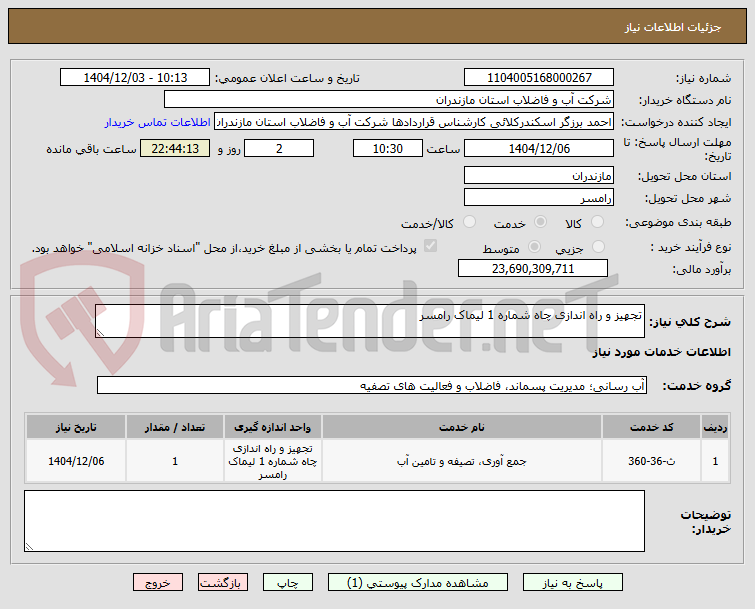Click service name cell جمع آوری، تصفیه و تامین آب
The height and width of the screenshot is (609, 755).
462,461
